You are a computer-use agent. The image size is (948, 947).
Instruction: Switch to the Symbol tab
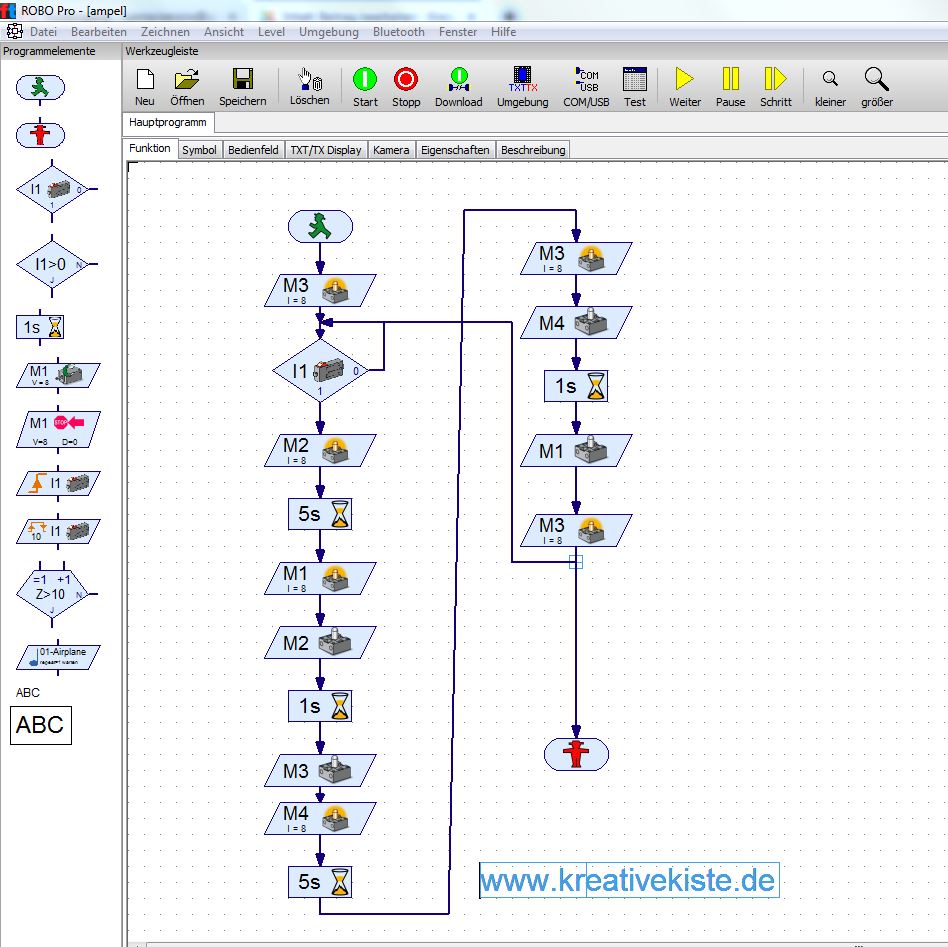click(x=200, y=150)
